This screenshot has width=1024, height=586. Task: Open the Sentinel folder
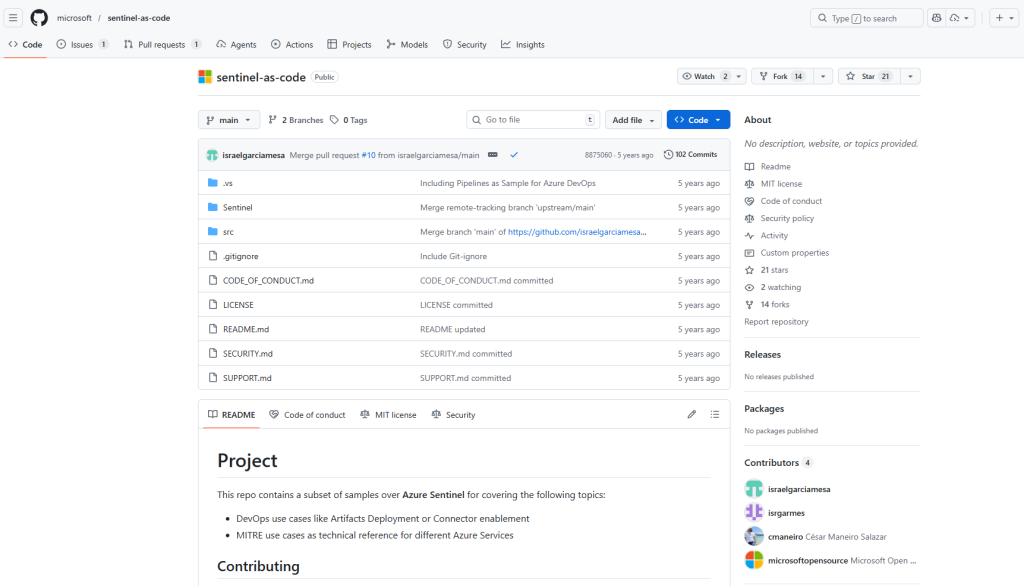point(237,208)
